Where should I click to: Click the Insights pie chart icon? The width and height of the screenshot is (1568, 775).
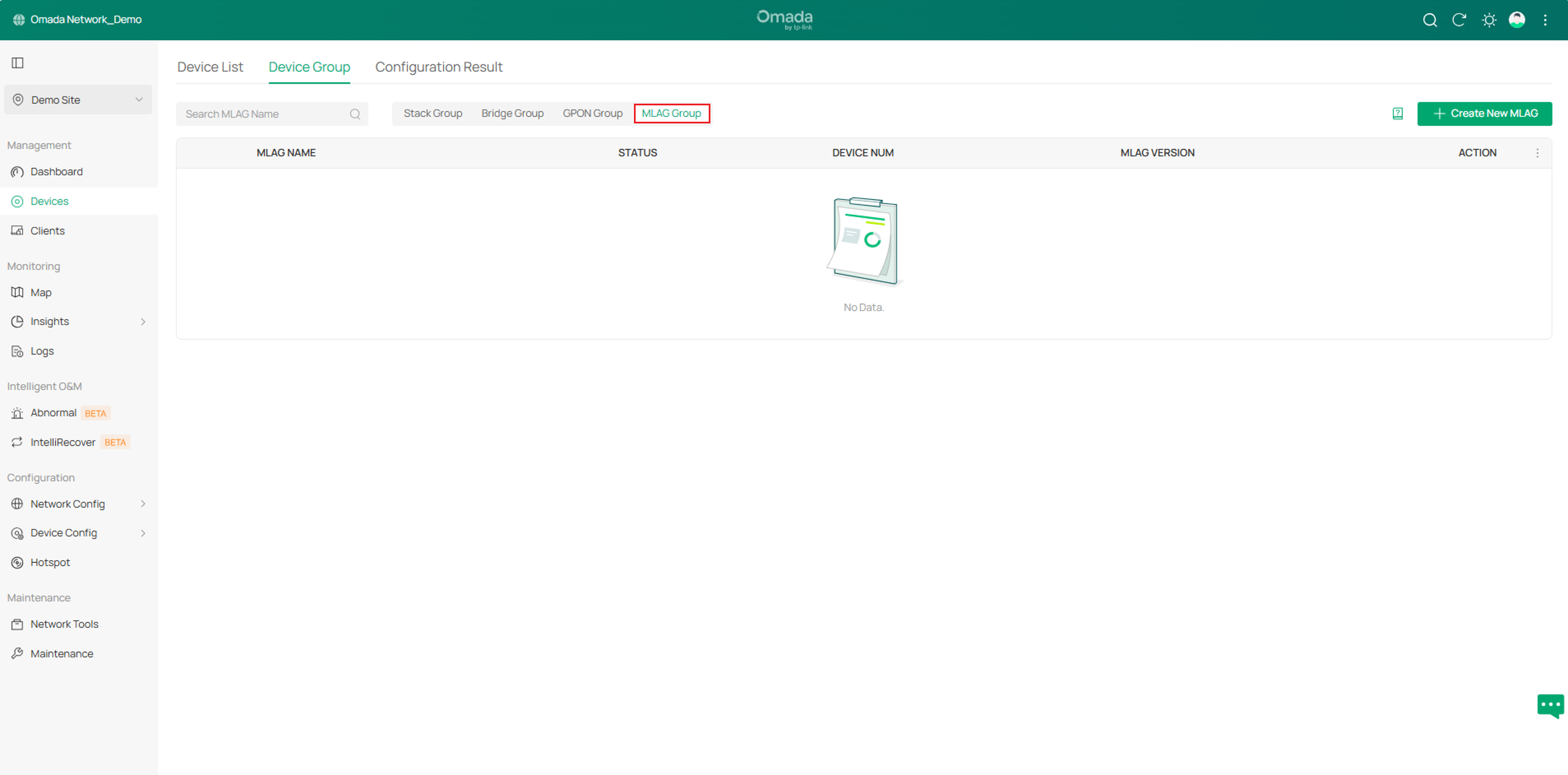(17, 322)
